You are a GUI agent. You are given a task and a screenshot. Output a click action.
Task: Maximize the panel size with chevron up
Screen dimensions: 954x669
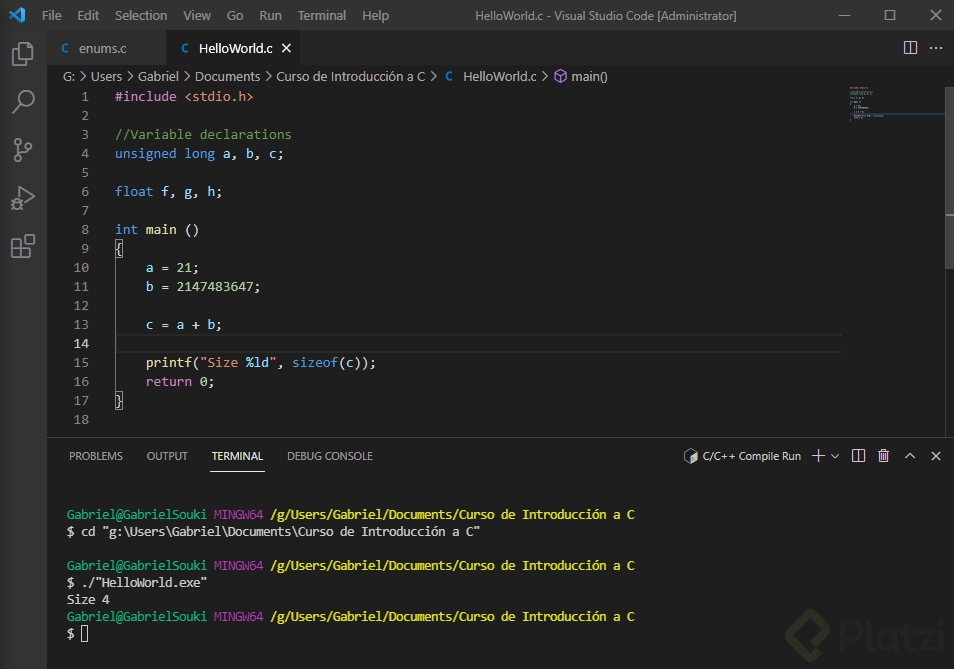(x=910, y=456)
